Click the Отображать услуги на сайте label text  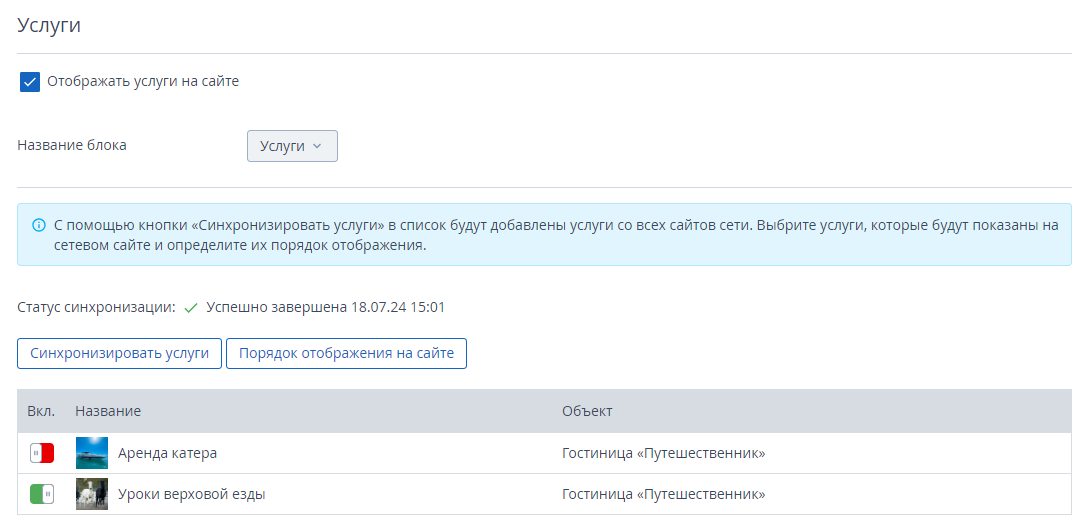[143, 81]
